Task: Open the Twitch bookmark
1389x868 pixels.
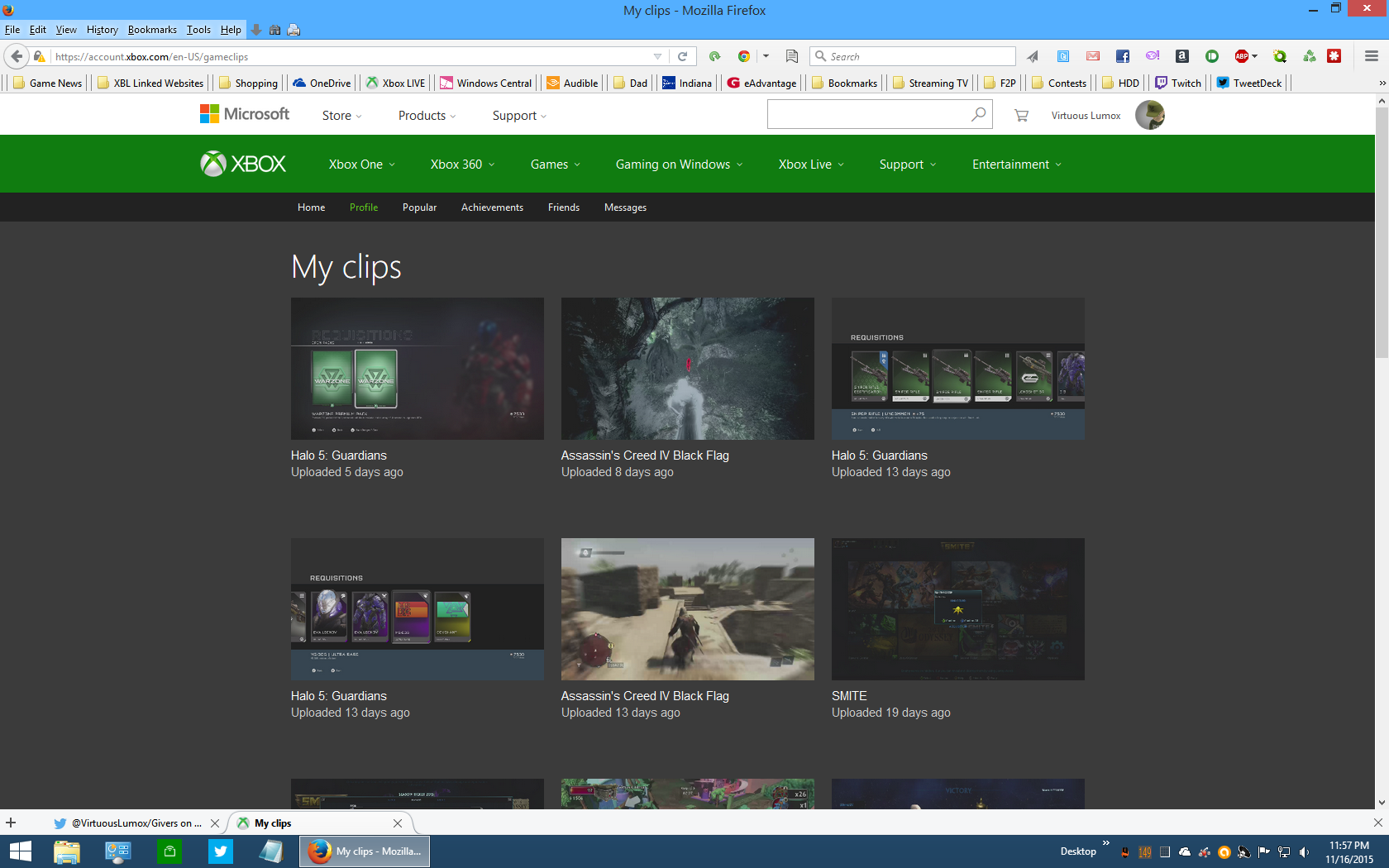Action: [1178, 83]
